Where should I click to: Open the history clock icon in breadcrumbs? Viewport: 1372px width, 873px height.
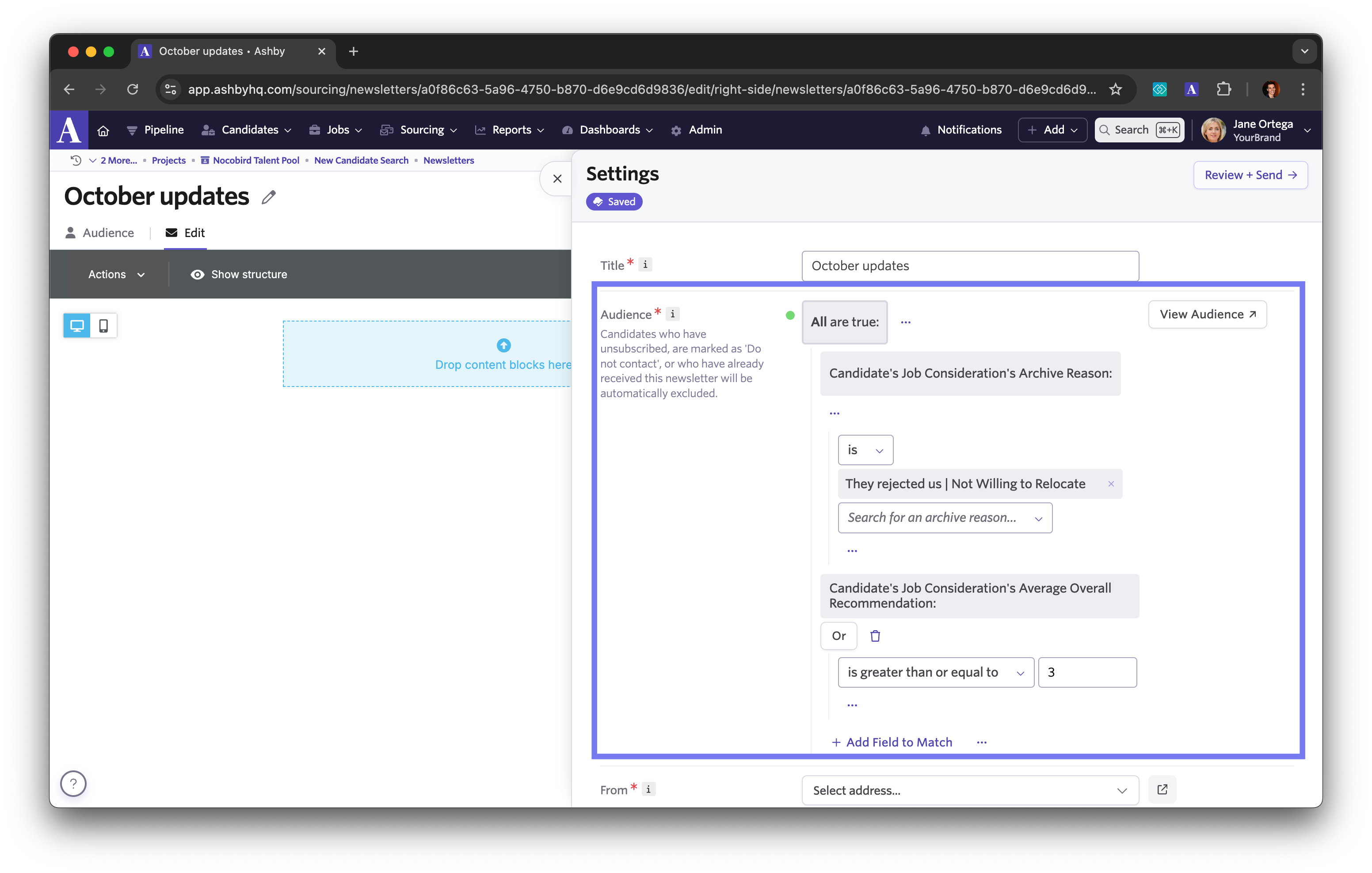click(76, 160)
